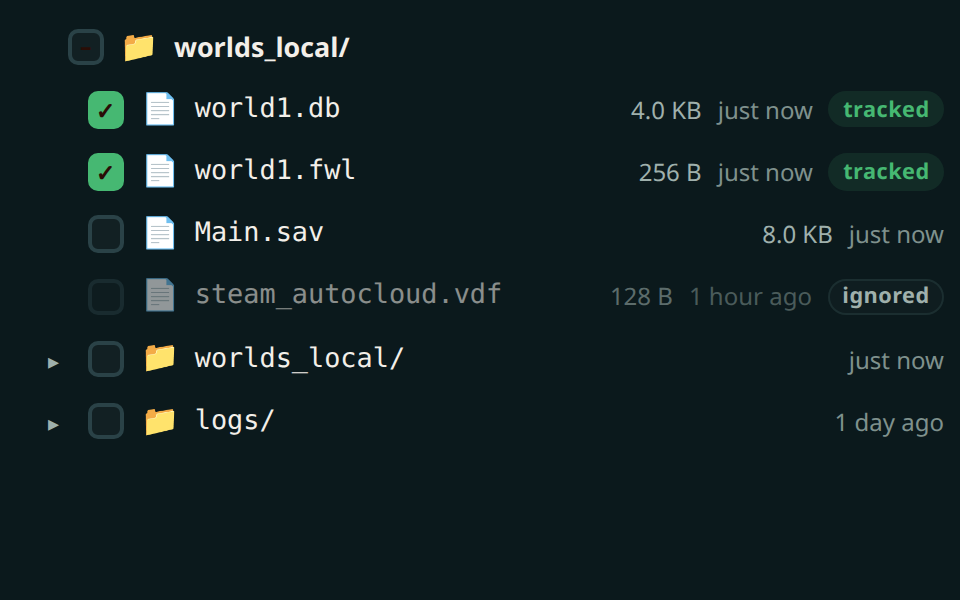Click the 1 hour ago timestamp
960x600 pixels.
click(751, 297)
